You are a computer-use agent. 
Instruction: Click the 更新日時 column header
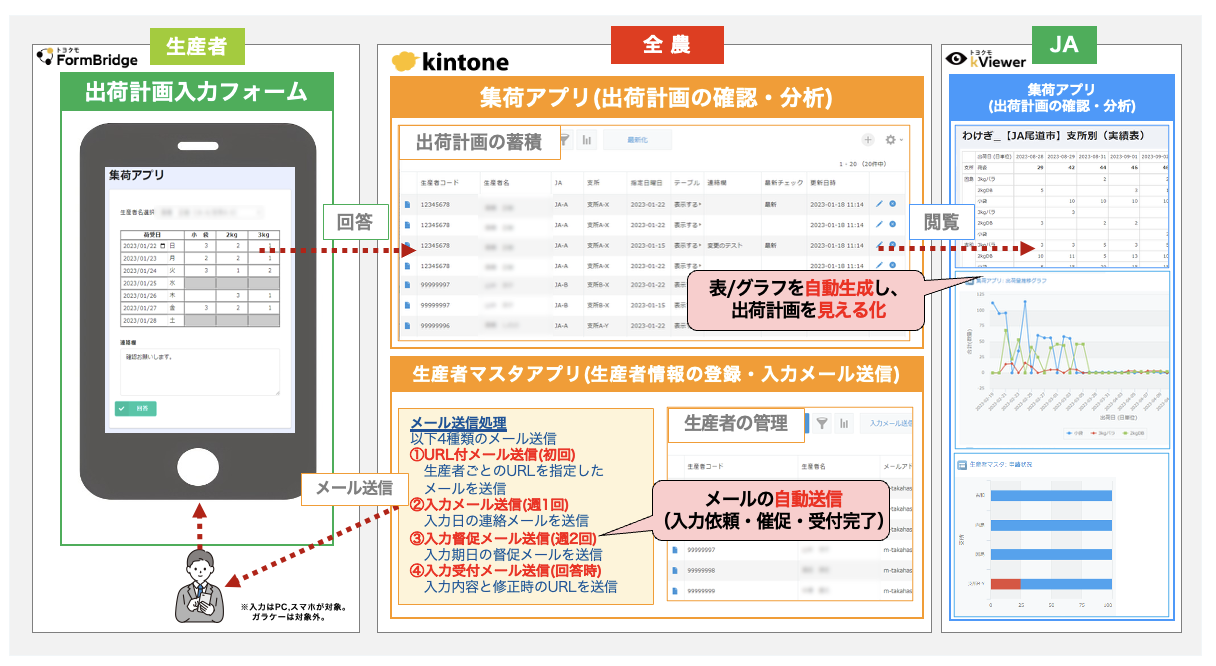822,183
